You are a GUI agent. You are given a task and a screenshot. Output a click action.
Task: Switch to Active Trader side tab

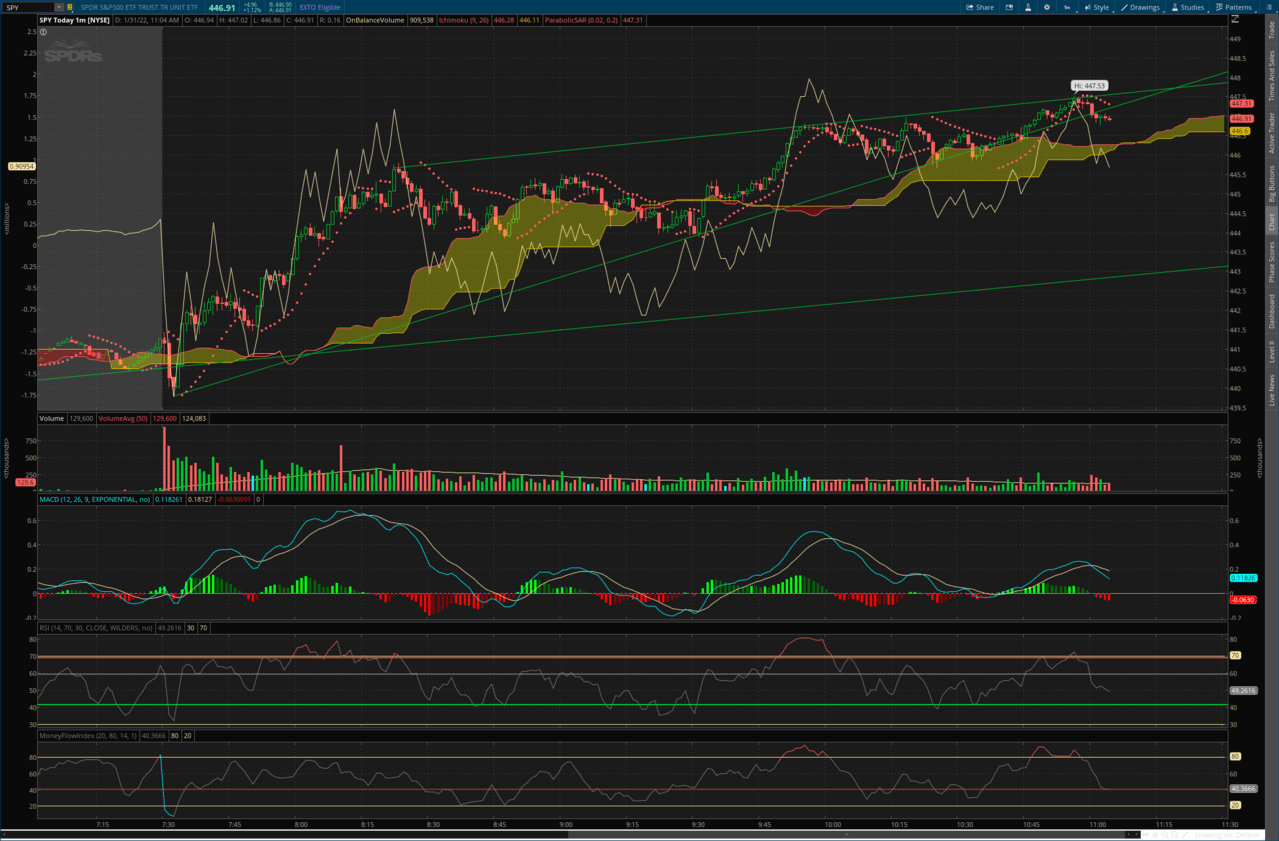(x=1272, y=134)
